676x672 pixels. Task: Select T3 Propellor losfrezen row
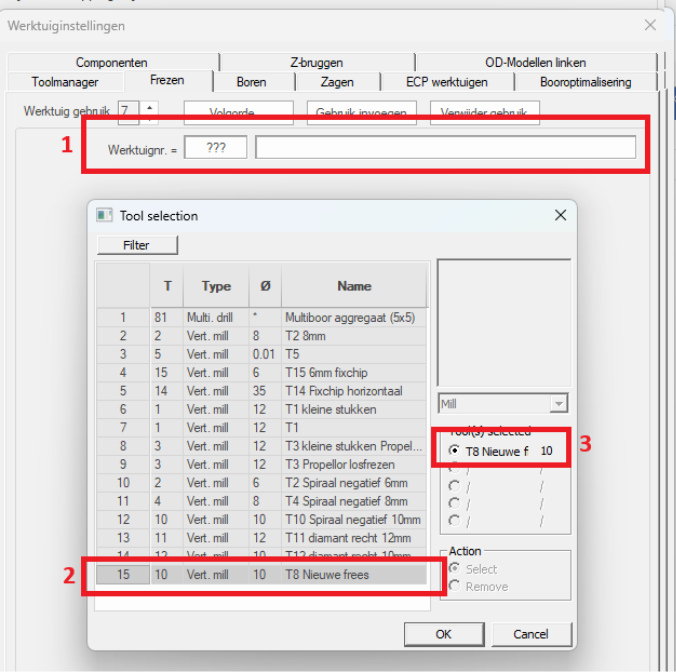click(262, 464)
